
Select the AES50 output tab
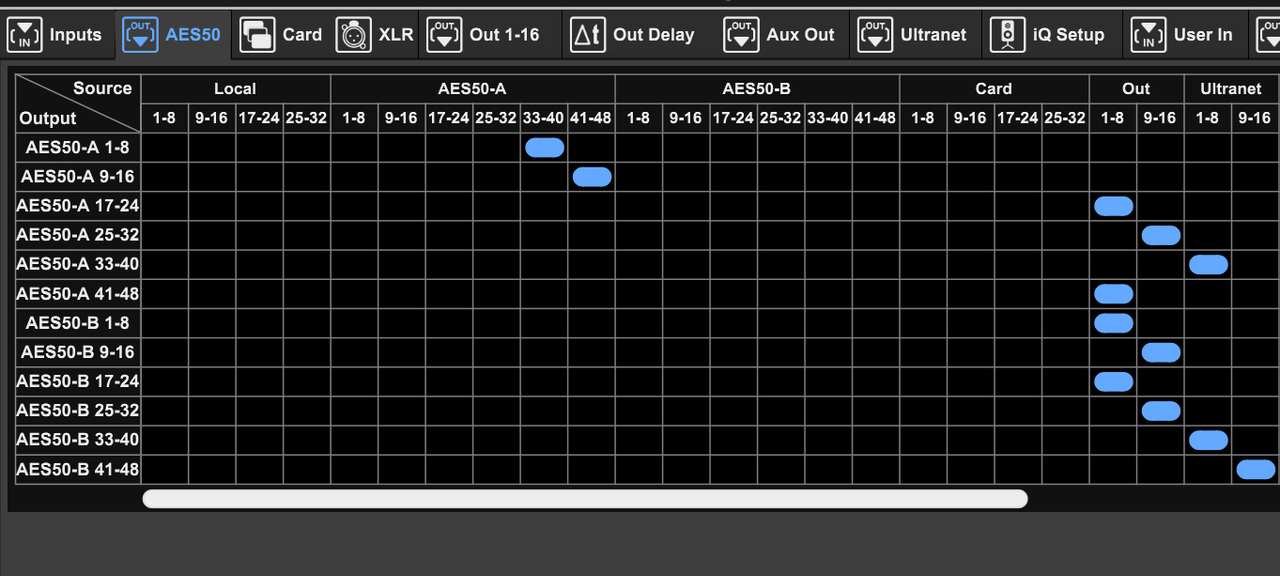pyautogui.click(x=174, y=35)
